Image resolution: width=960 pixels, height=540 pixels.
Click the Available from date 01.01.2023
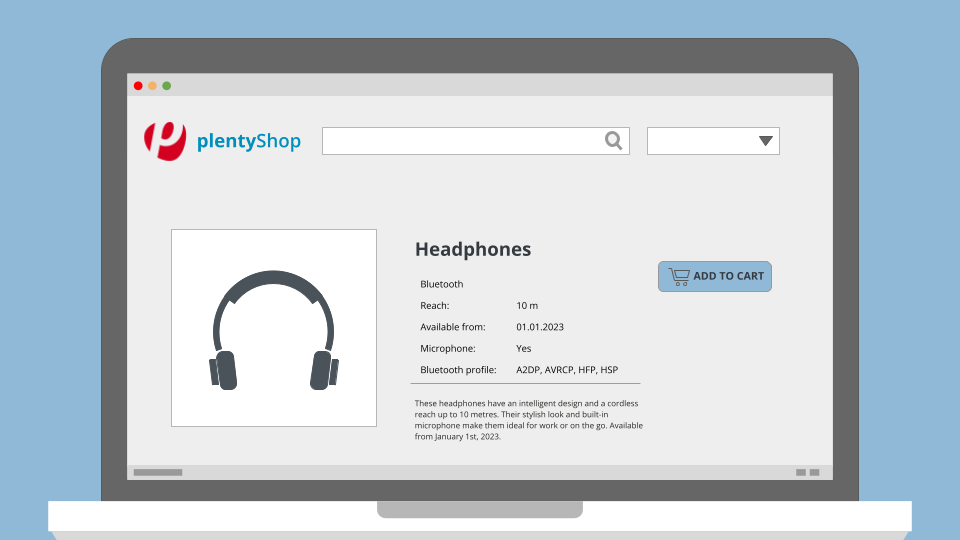540,327
